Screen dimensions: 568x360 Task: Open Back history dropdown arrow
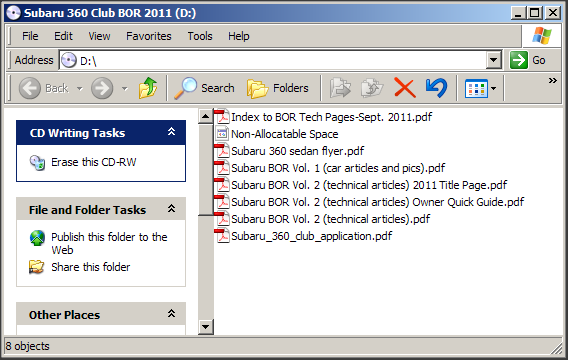point(79,88)
